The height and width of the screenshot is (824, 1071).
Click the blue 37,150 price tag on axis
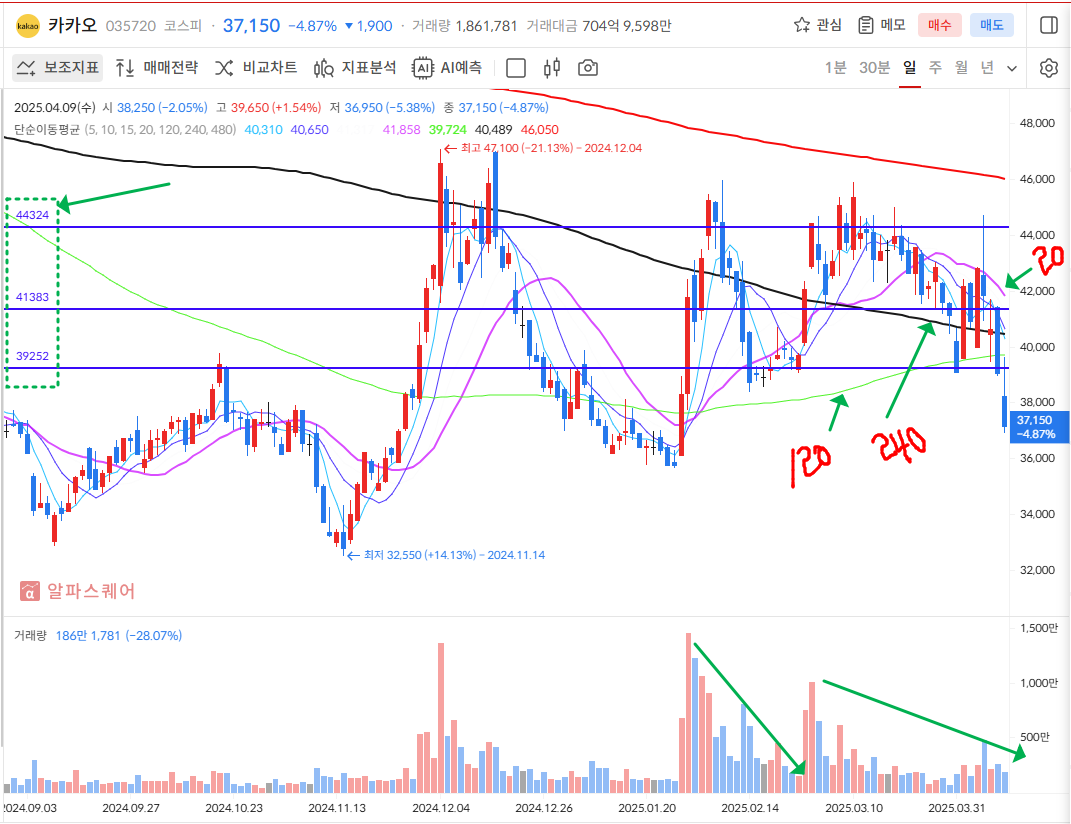pyautogui.click(x=1039, y=427)
